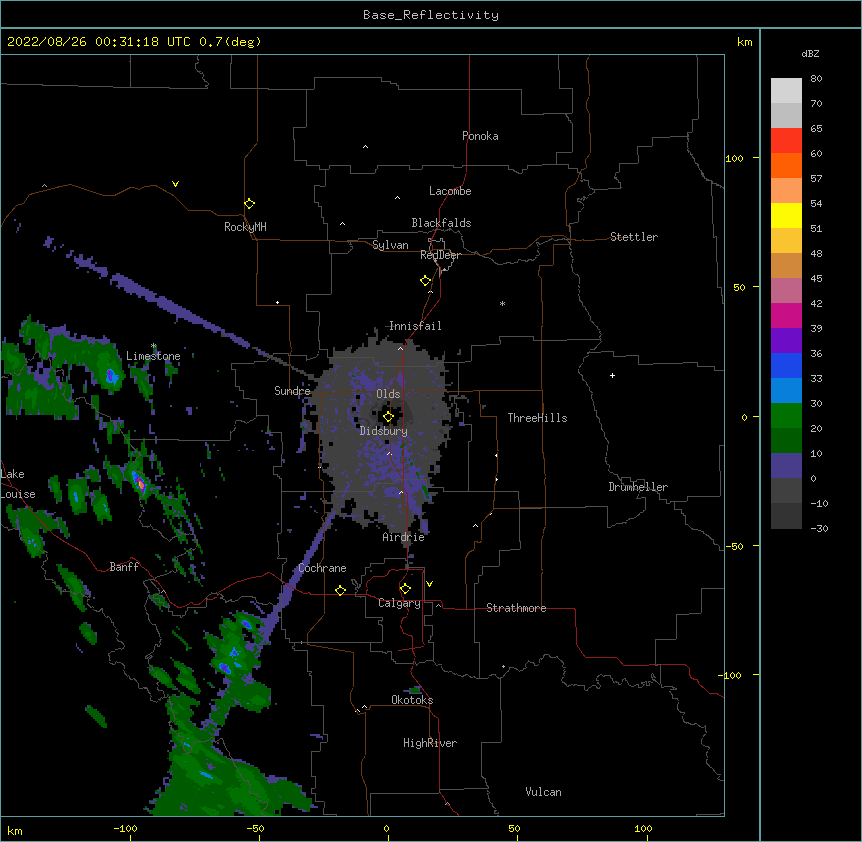
Task: Click the strong echo cell near Limestone
Action: click(112, 376)
